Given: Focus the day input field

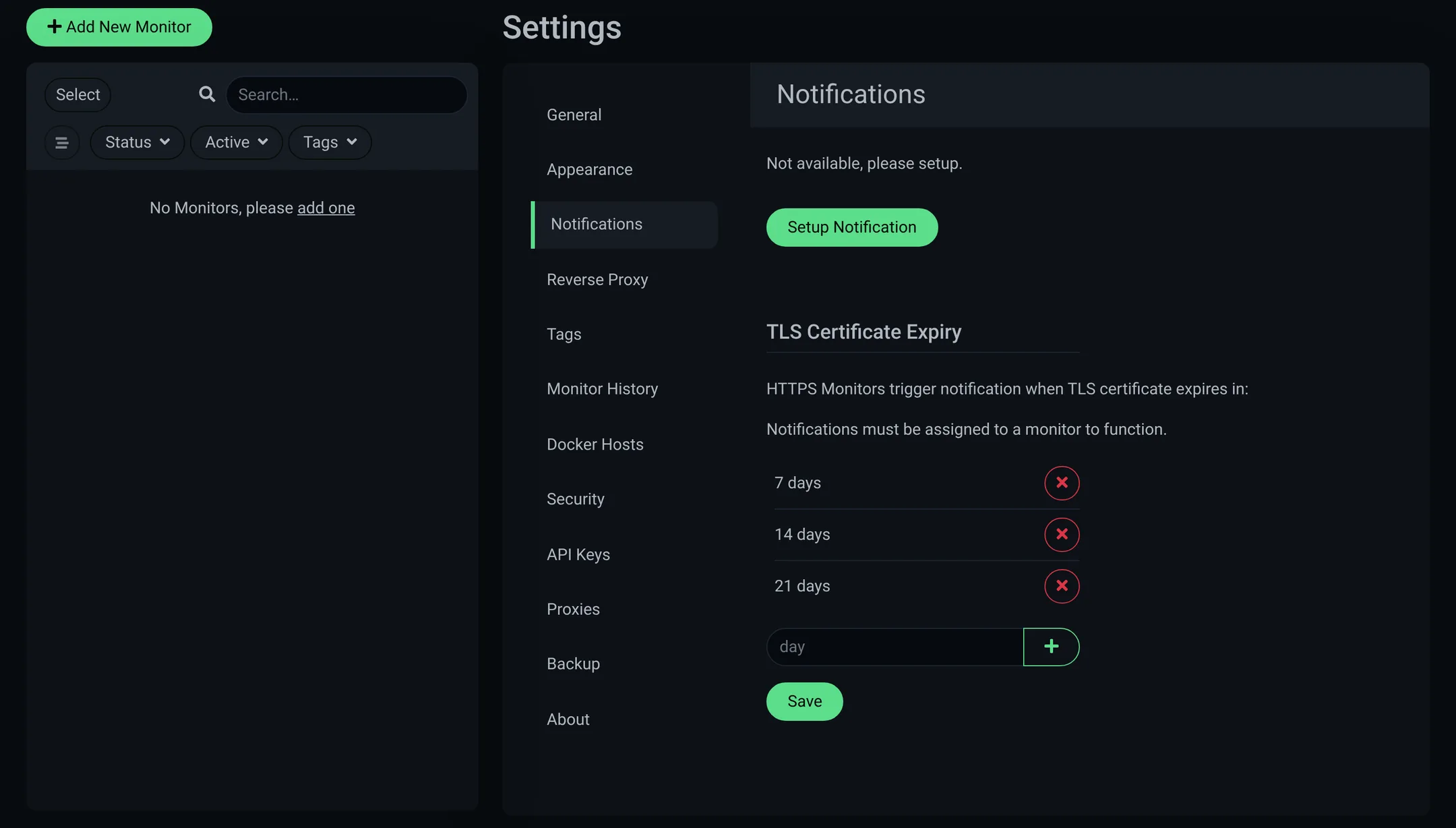Looking at the screenshot, I should point(894,647).
